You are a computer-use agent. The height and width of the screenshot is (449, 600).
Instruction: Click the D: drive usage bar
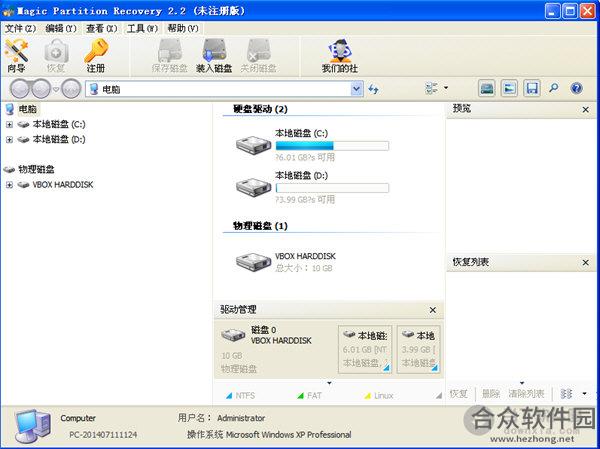point(332,188)
